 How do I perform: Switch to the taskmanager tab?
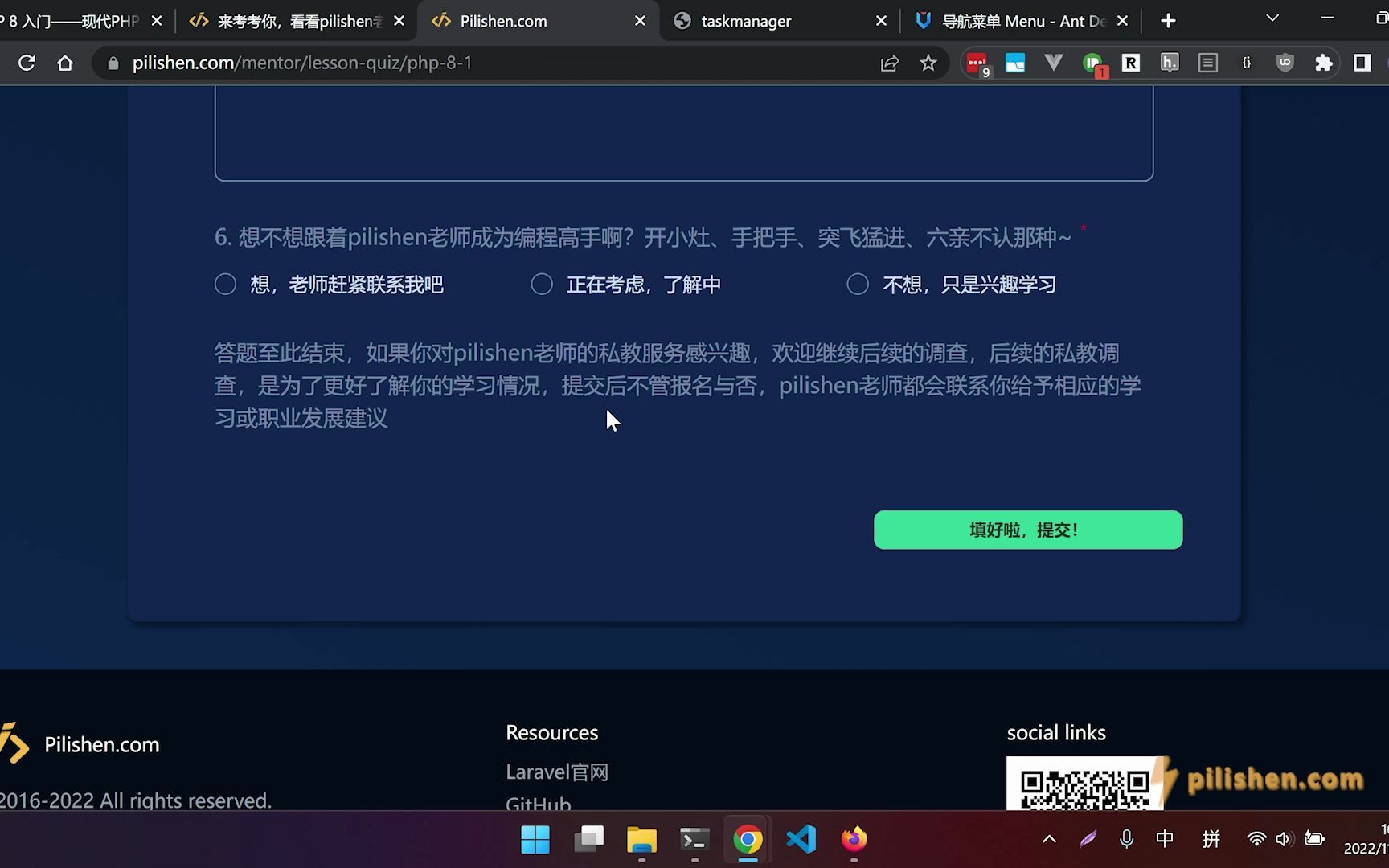click(746, 21)
